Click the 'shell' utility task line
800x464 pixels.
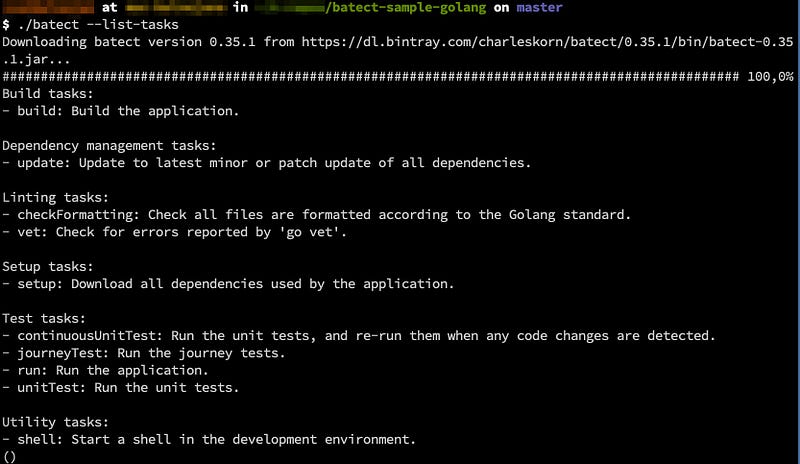[208, 439]
